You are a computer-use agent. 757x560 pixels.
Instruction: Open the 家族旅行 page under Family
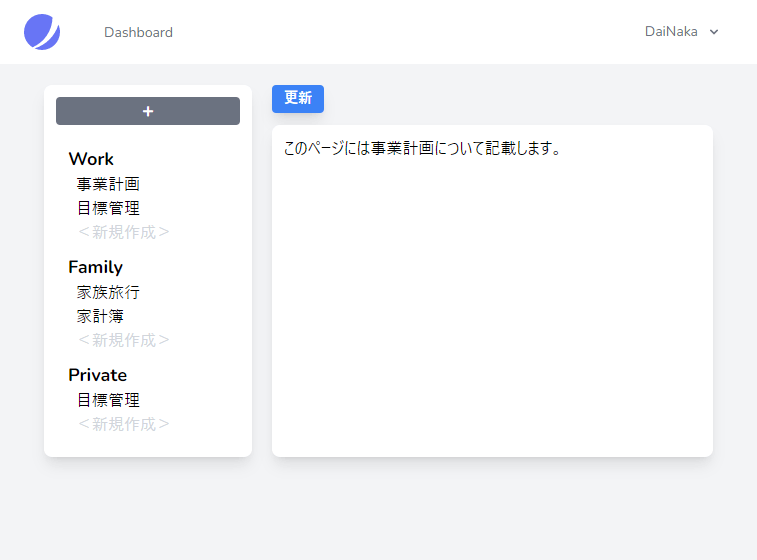pos(108,292)
